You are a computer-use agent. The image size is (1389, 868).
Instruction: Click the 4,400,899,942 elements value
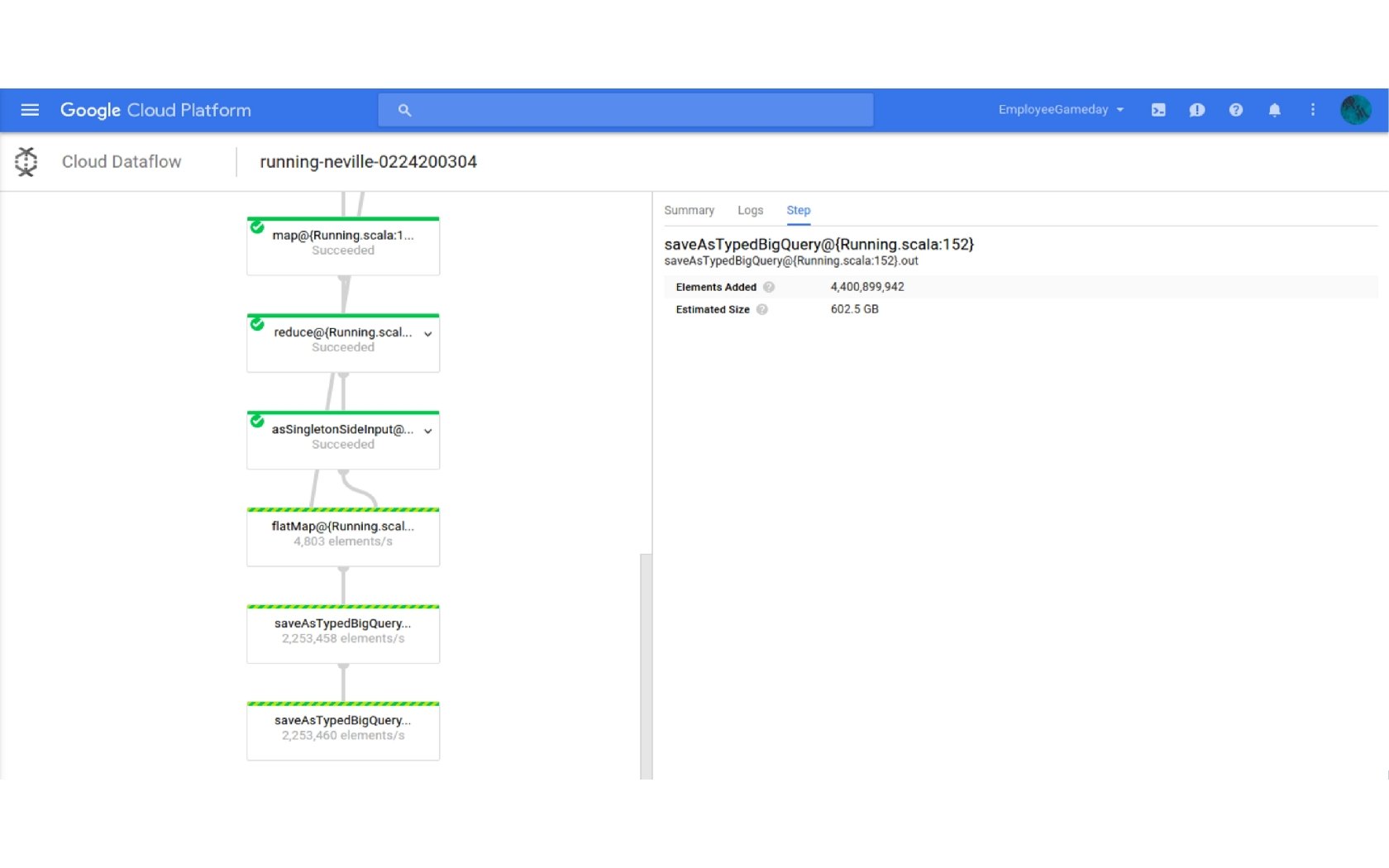(x=867, y=287)
